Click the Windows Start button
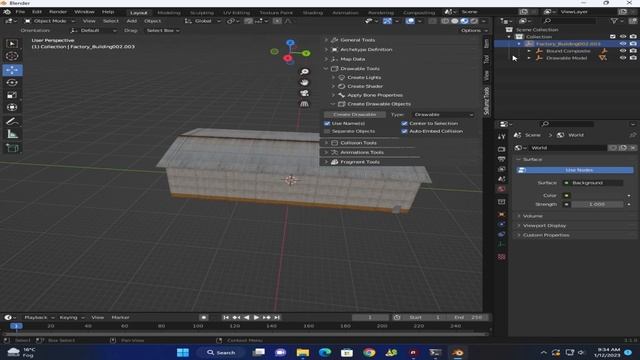The image size is (640, 360). (x=183, y=352)
